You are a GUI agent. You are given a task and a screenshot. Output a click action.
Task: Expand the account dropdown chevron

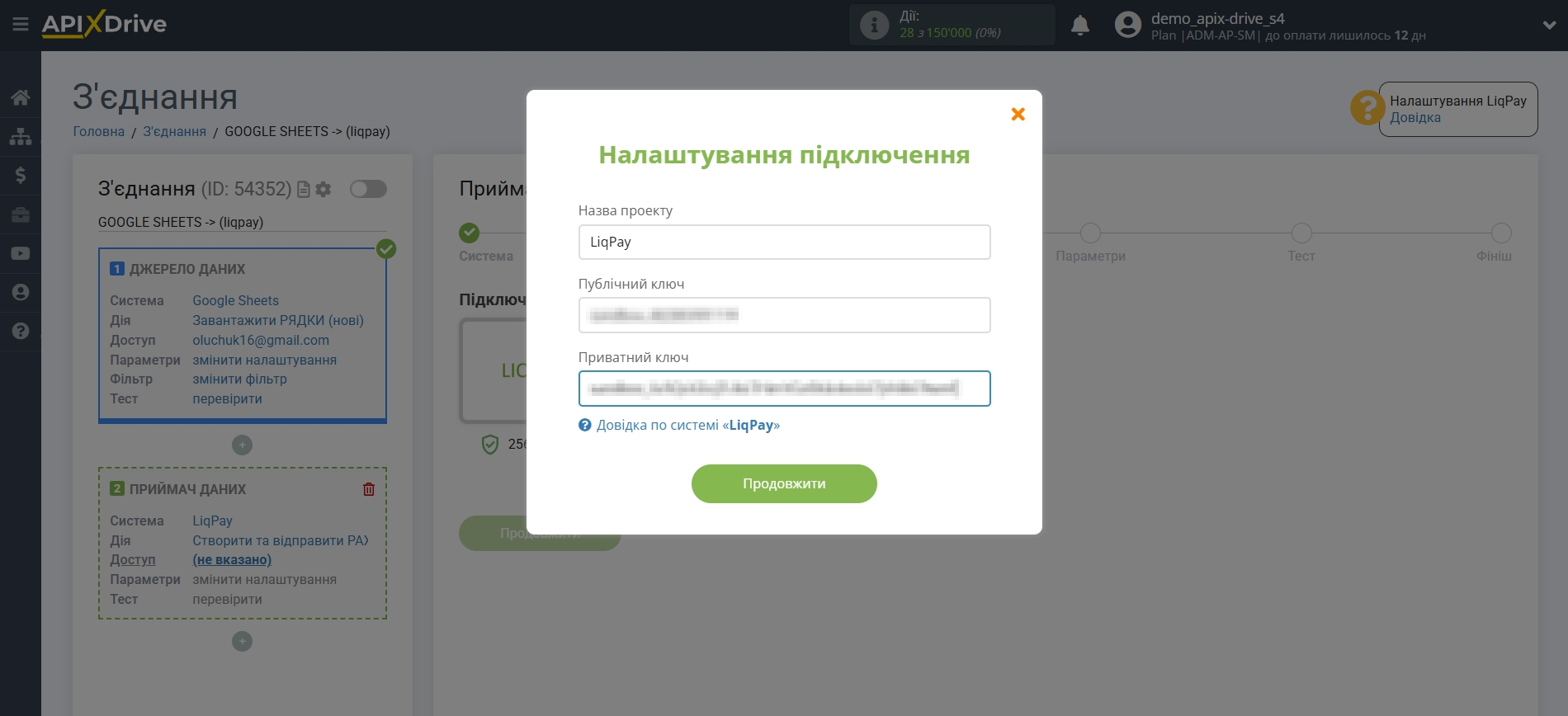pos(1549,26)
